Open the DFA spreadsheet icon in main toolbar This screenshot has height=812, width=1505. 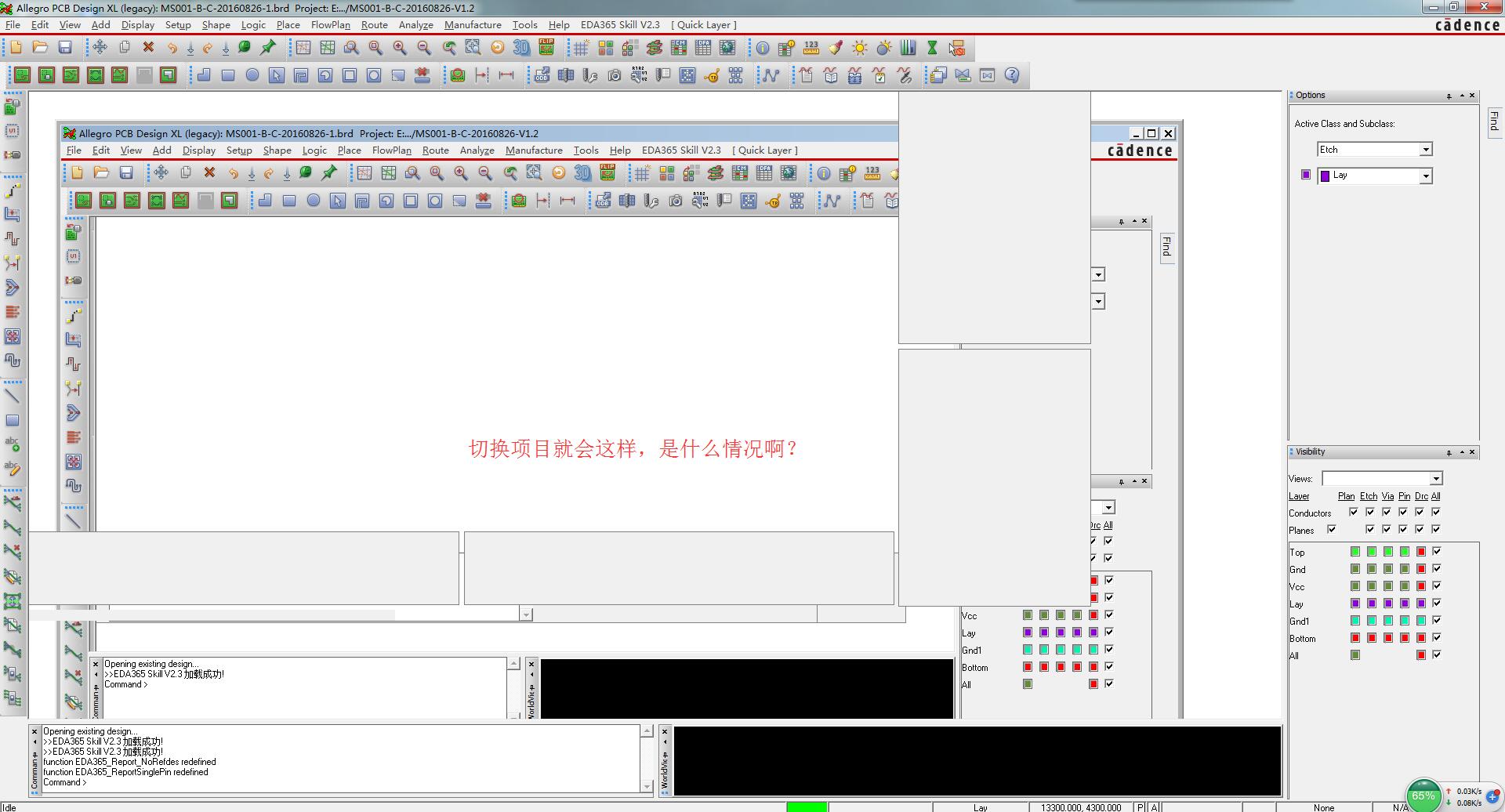tap(703, 48)
